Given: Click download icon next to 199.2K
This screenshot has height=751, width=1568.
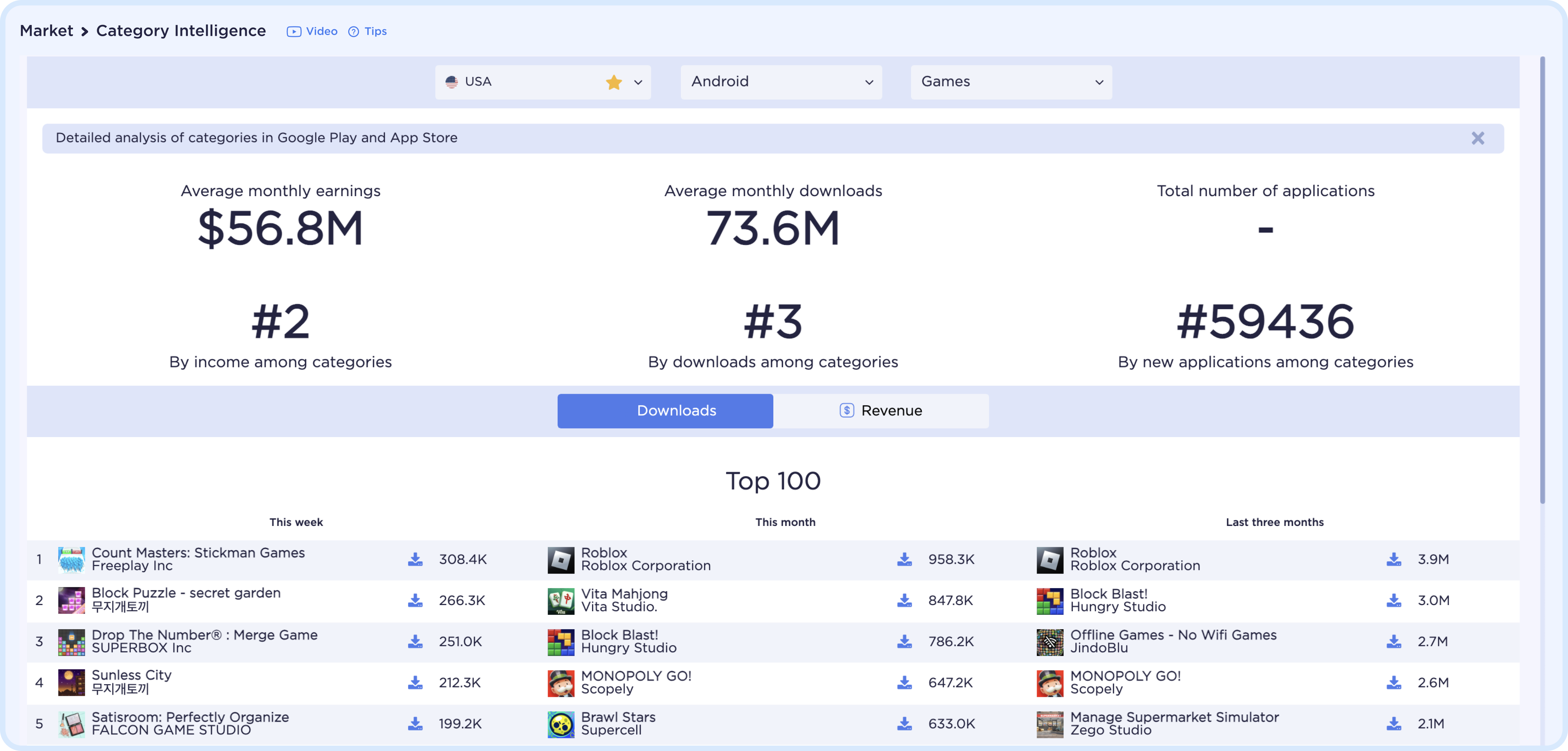Looking at the screenshot, I should pos(415,723).
